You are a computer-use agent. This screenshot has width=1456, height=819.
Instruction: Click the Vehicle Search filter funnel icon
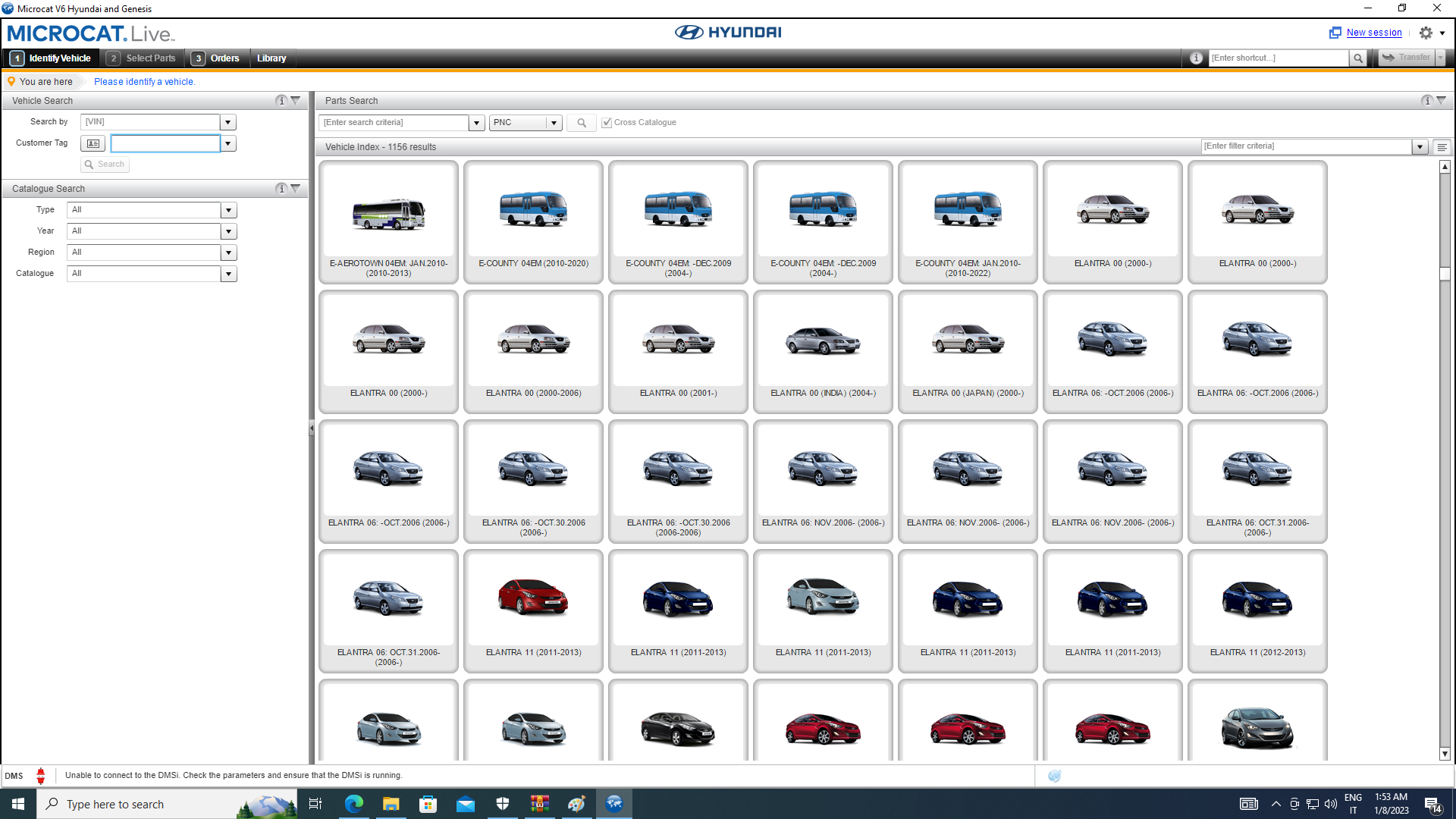point(296,101)
